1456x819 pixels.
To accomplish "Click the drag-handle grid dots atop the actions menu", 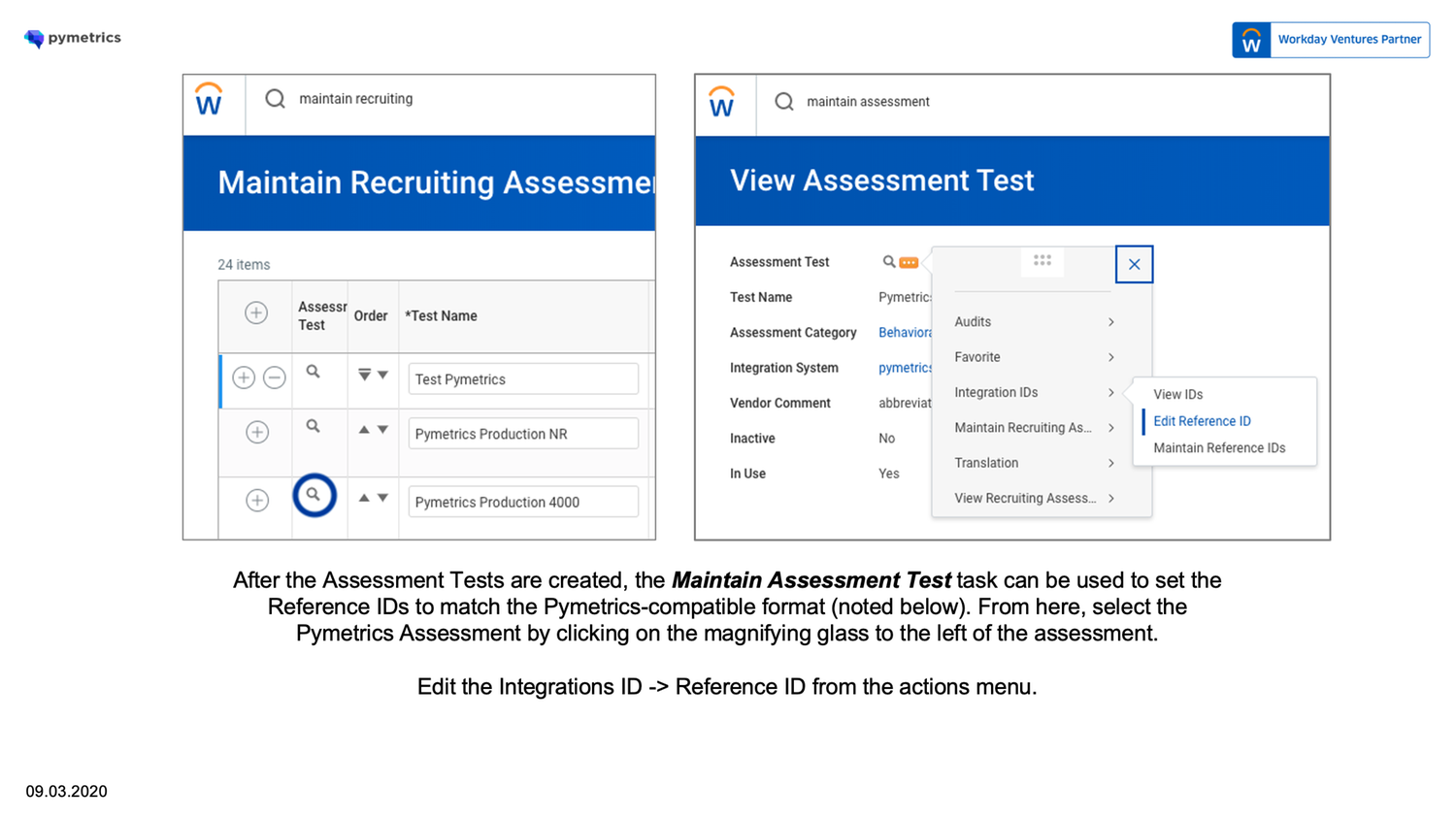I will tap(1042, 262).
